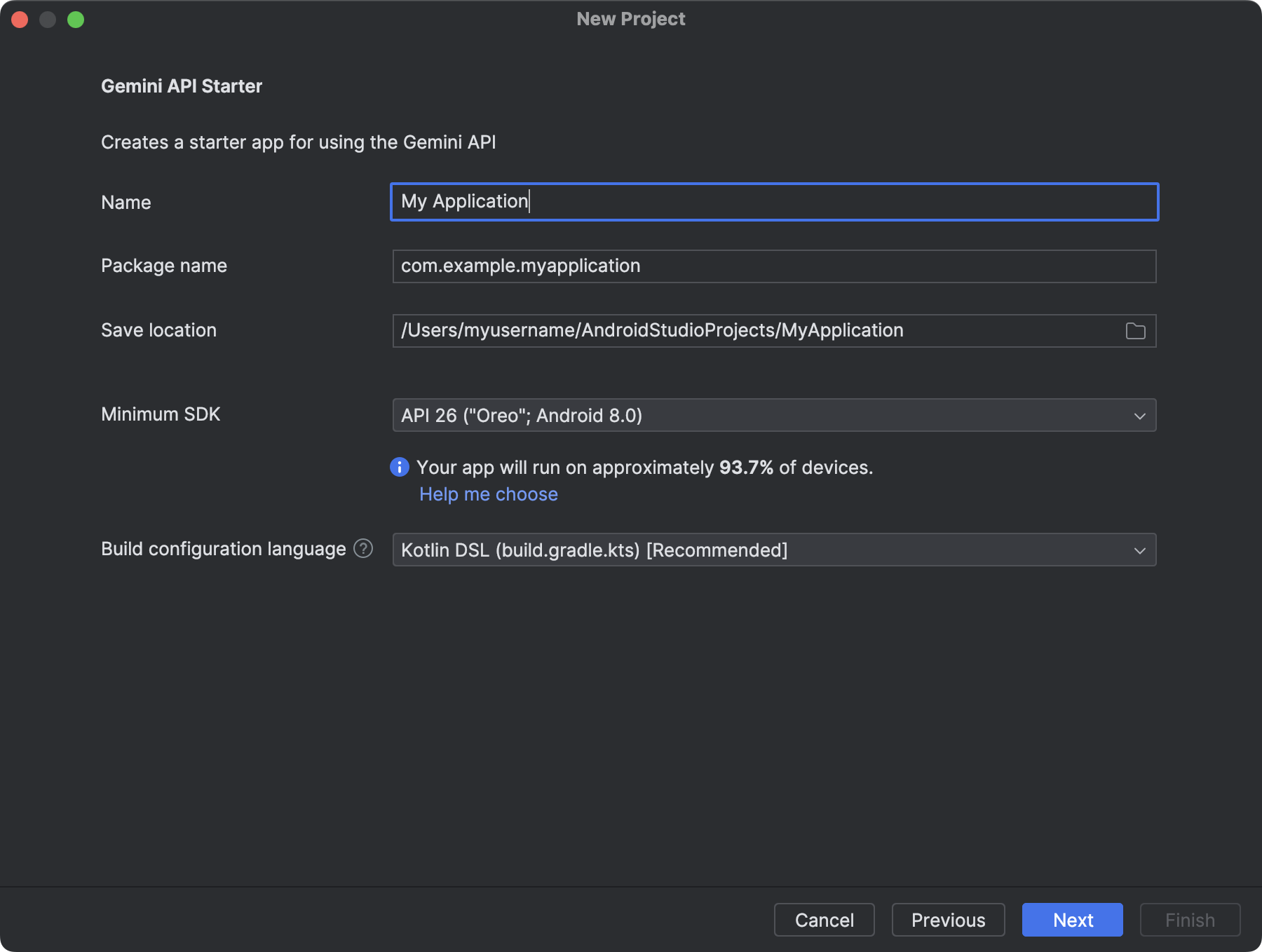Click the Save location path field

click(x=757, y=331)
